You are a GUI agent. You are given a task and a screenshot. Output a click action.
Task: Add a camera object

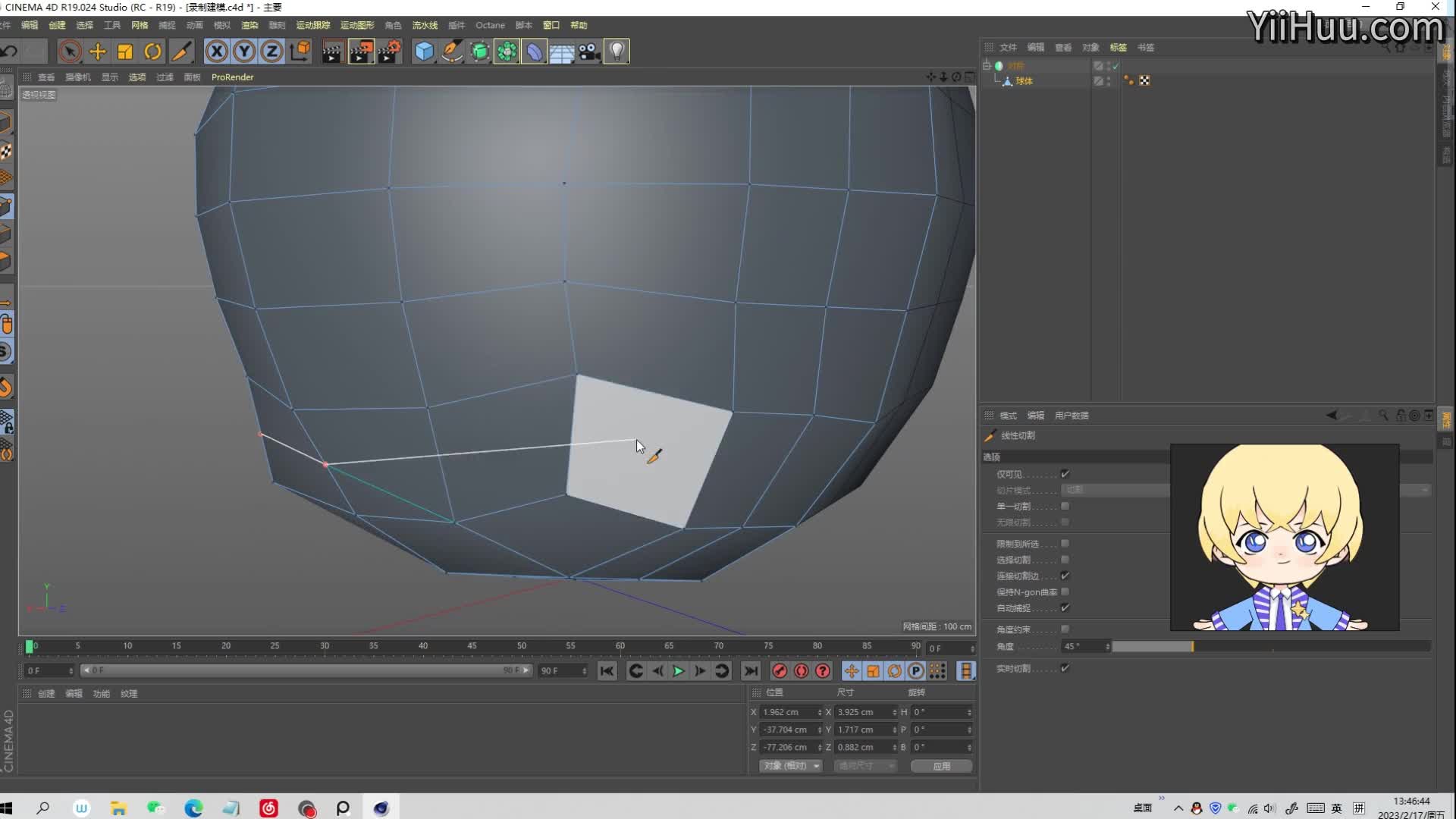[x=589, y=52]
